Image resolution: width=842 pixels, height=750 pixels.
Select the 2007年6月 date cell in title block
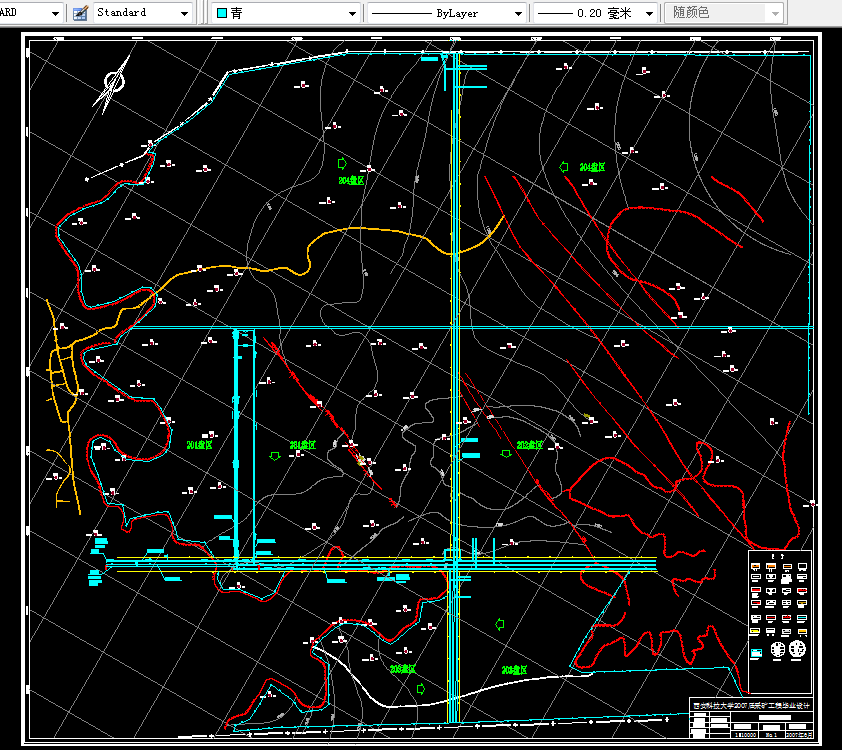(799, 734)
